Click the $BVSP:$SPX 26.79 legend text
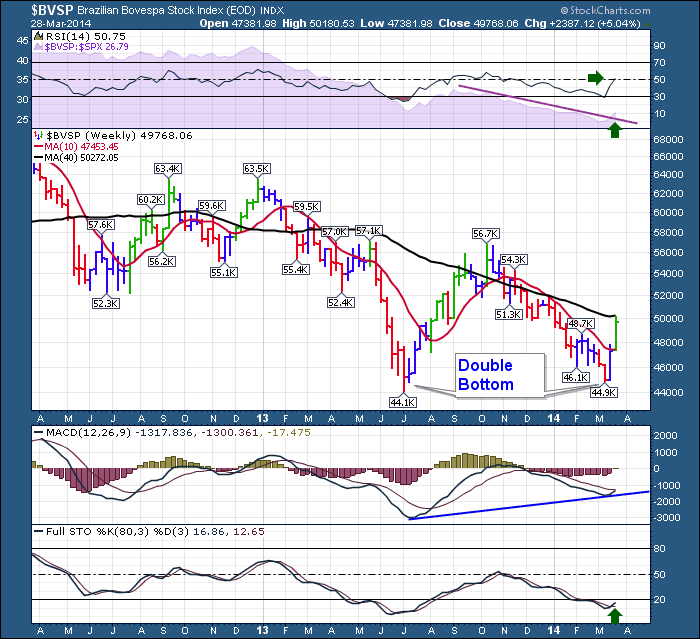 point(87,46)
